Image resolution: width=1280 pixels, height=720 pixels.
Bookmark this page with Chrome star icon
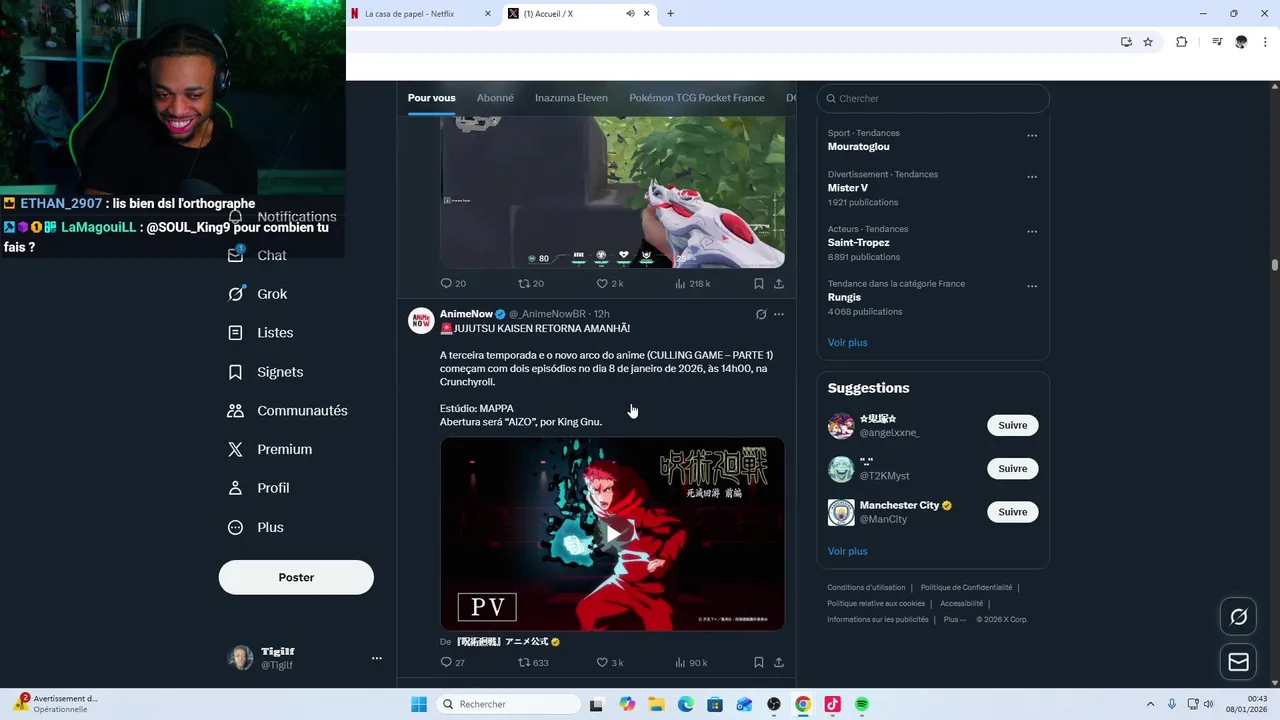point(1148,42)
